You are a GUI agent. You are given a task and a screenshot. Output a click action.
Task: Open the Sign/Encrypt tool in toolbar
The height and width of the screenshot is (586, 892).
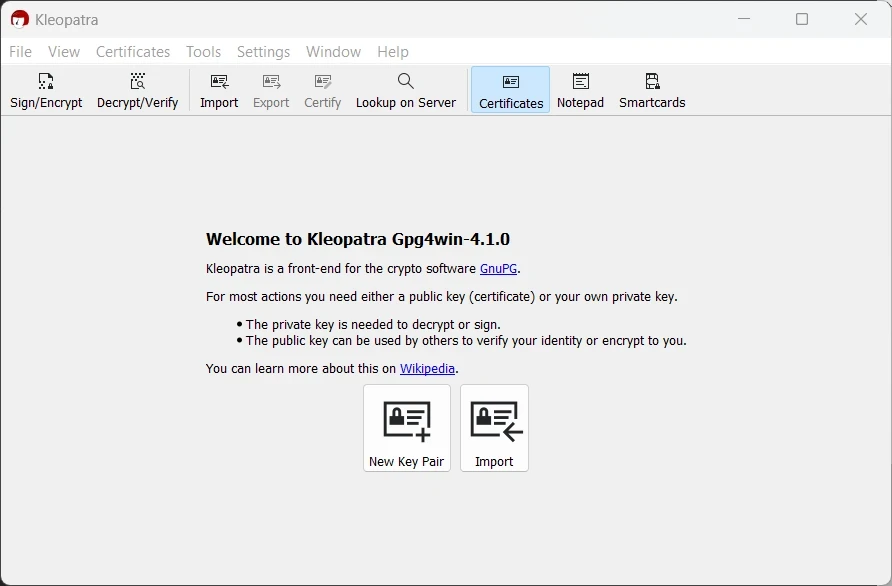point(46,90)
